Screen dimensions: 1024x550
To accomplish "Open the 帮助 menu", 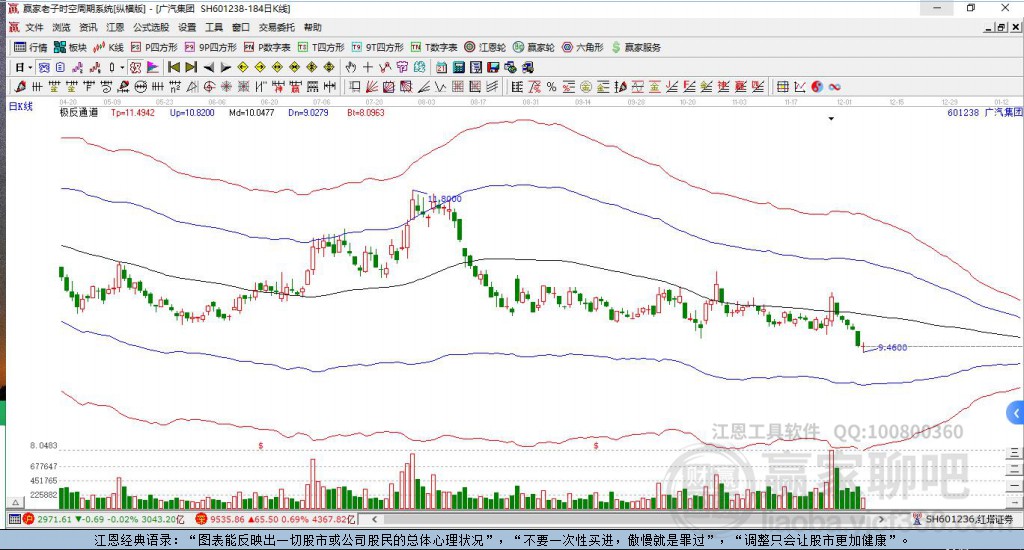I will coord(313,27).
